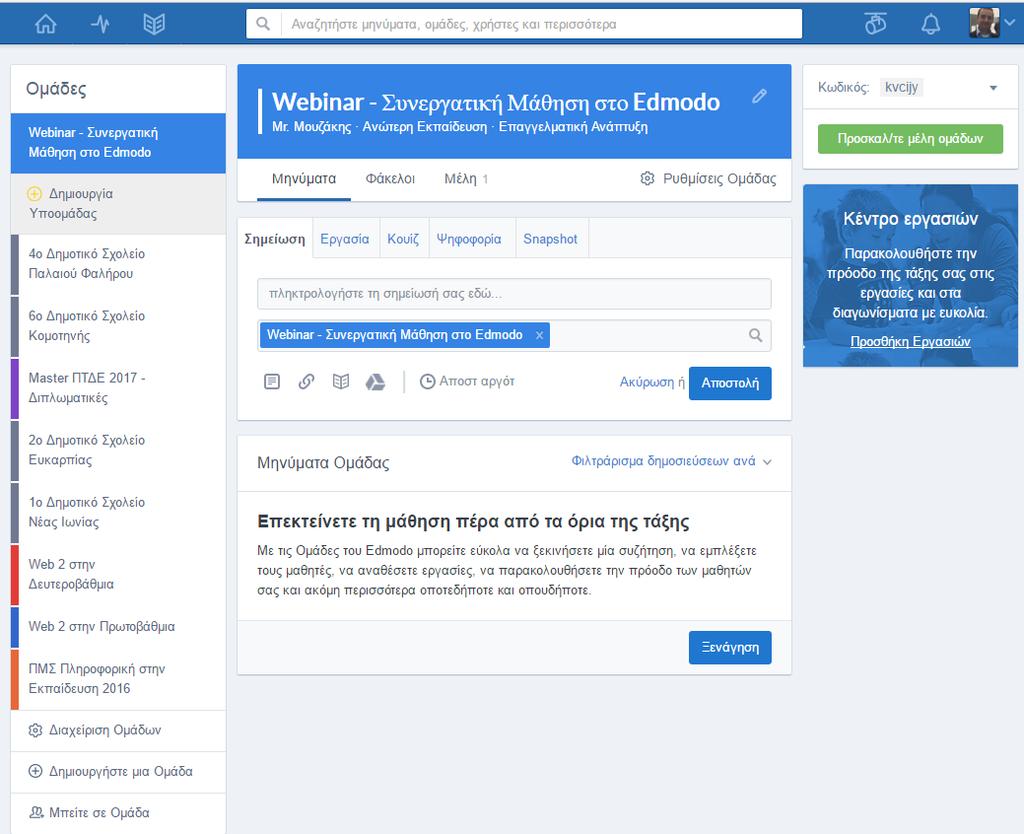Attach a file using the document icon
1024x834 pixels.
[x=272, y=381]
